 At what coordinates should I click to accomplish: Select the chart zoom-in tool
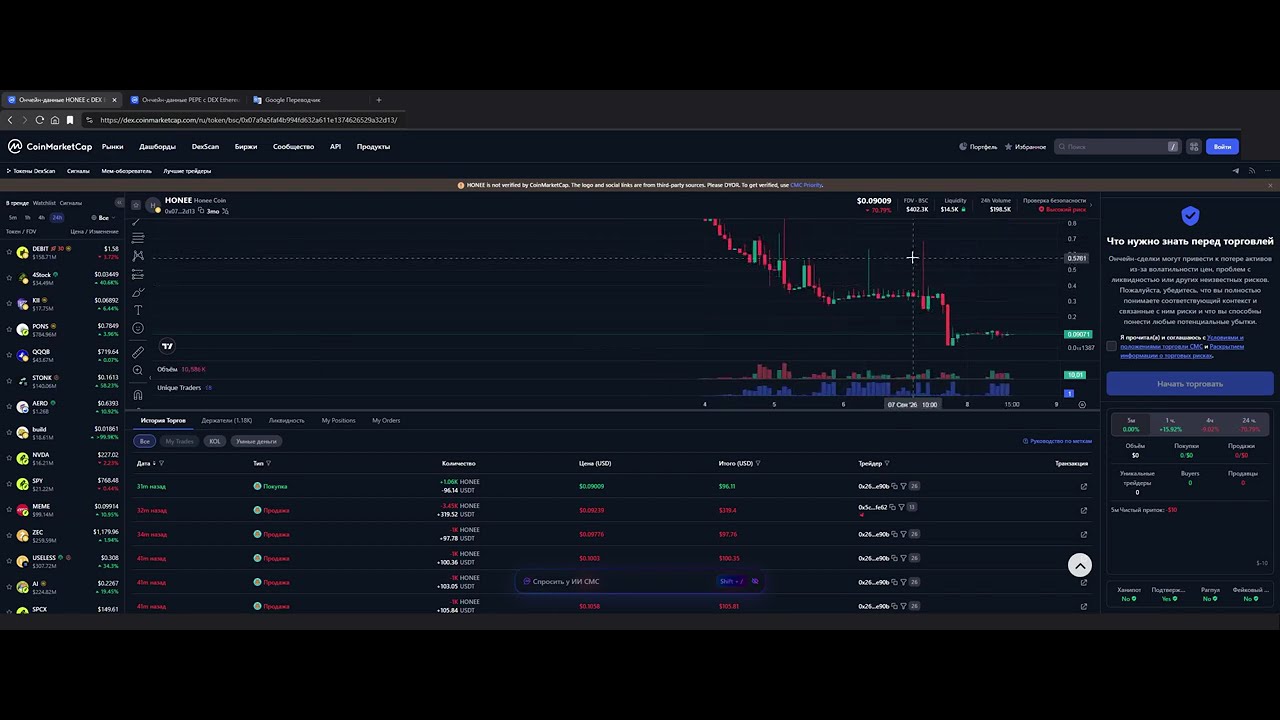[x=138, y=370]
